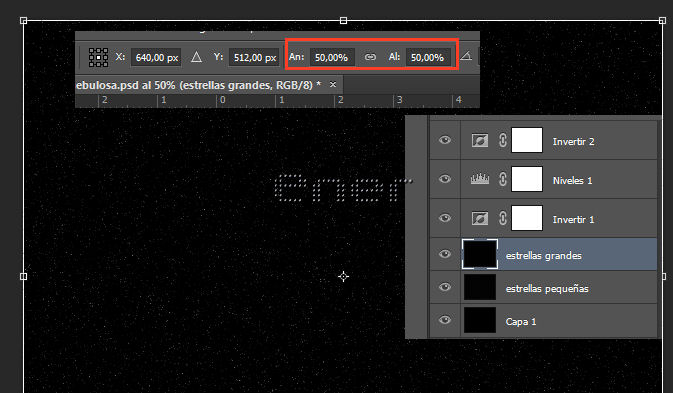Click the Al height percentage field
Viewport: 673px width, 393px height.
(428, 57)
